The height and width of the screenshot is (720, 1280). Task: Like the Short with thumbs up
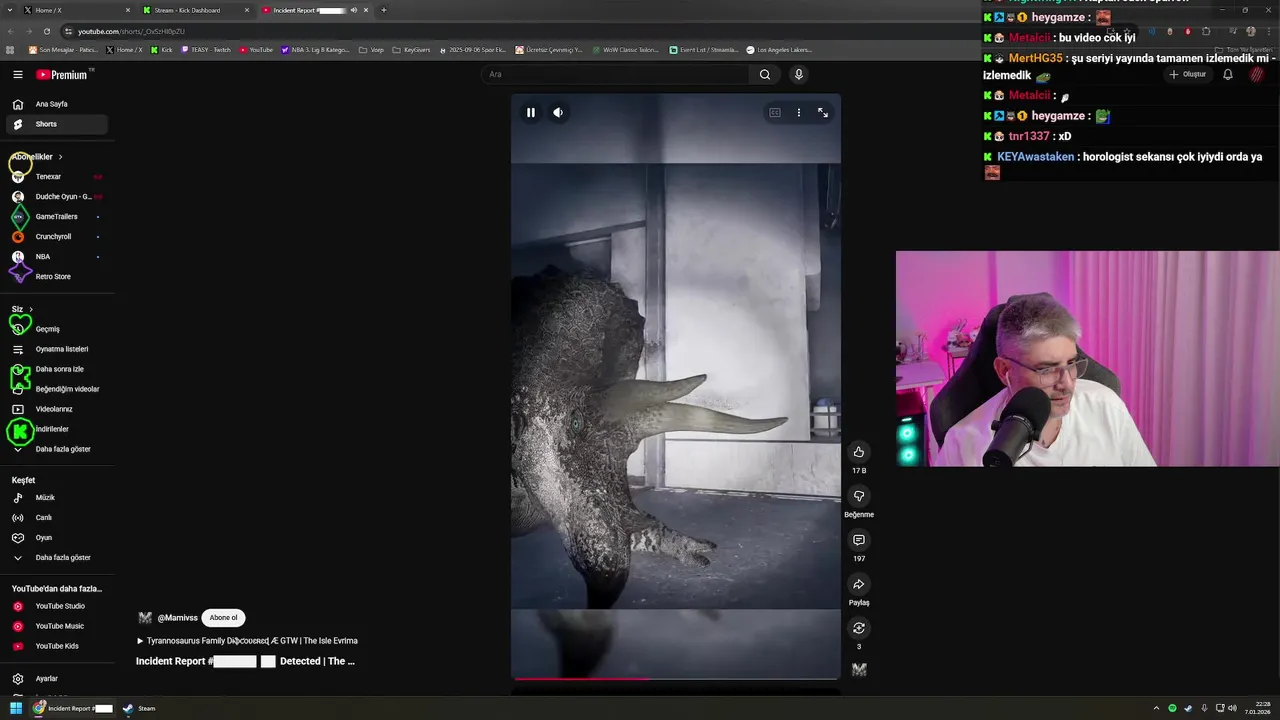[858, 452]
